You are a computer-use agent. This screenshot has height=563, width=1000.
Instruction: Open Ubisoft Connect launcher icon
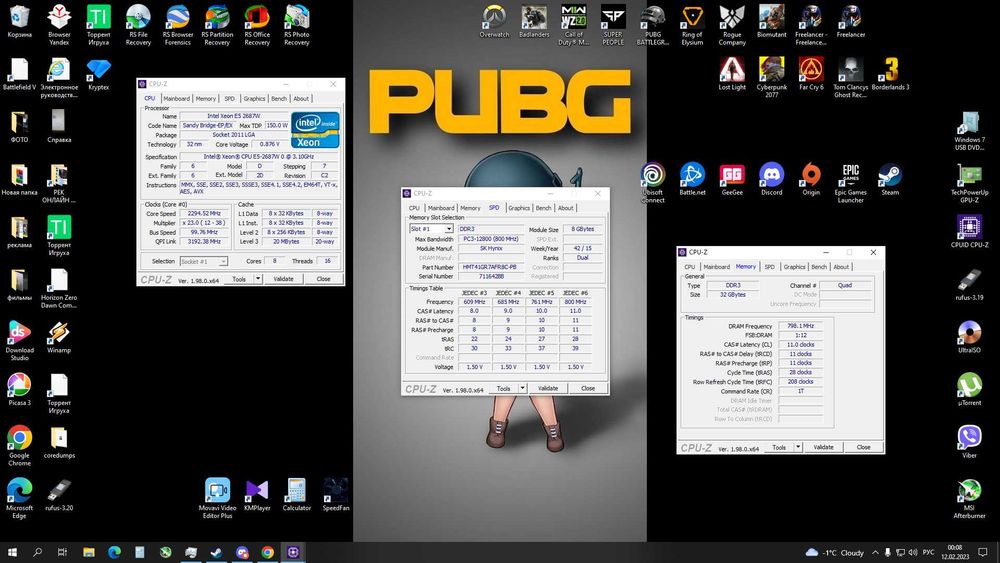652,183
